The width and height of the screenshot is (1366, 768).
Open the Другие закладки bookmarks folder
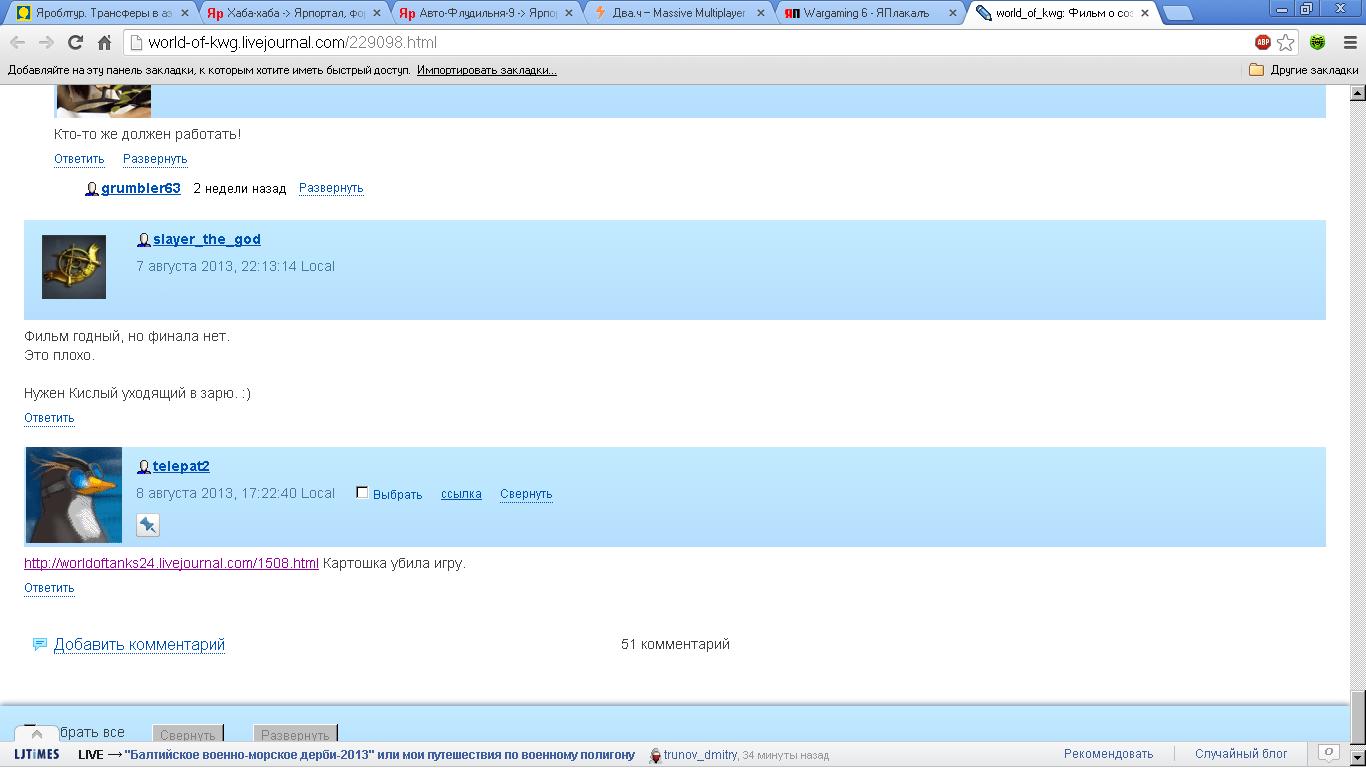[x=1304, y=70]
